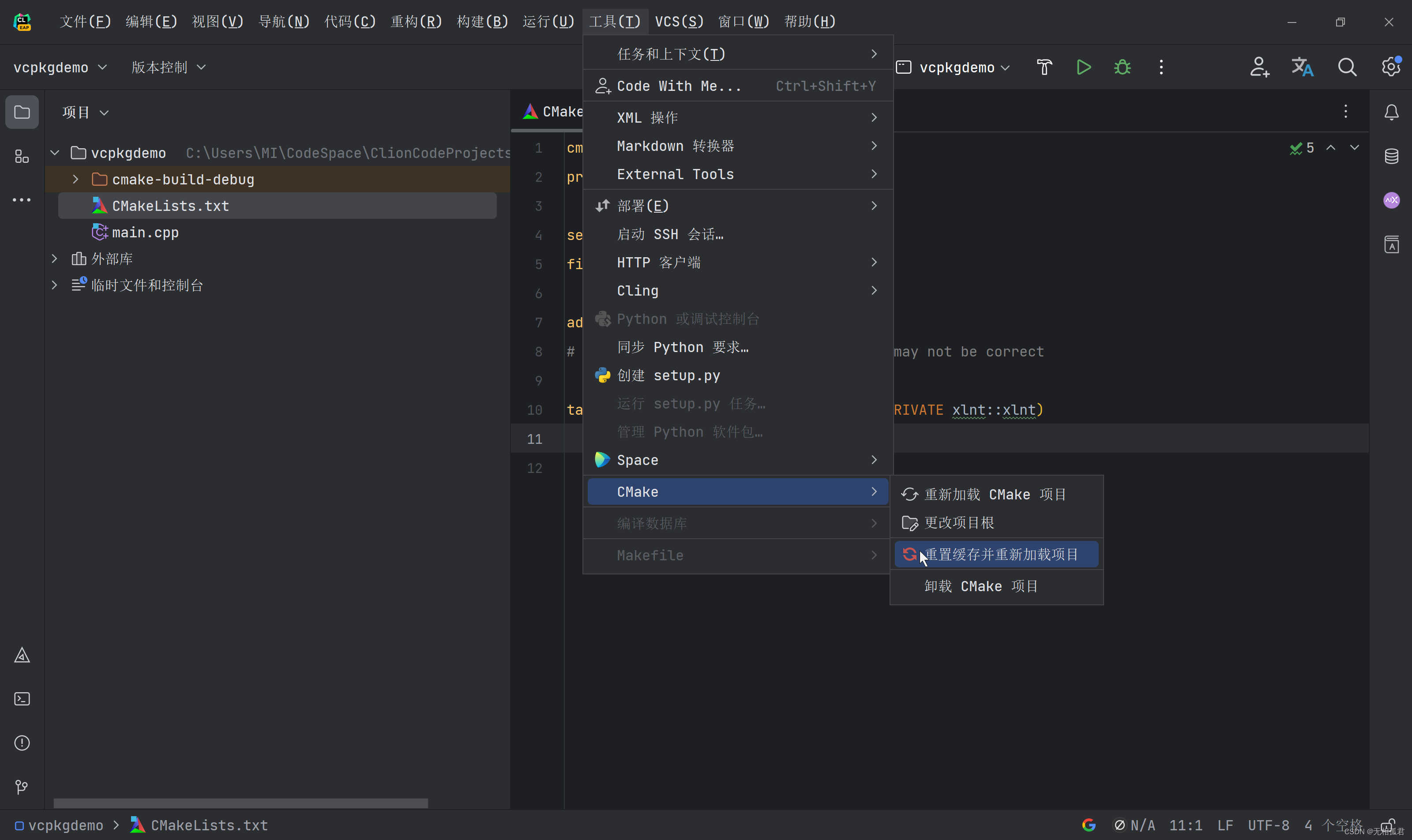Expand the cmake-build-debug folder
Viewport: 1412px width, 840px height.
75,180
